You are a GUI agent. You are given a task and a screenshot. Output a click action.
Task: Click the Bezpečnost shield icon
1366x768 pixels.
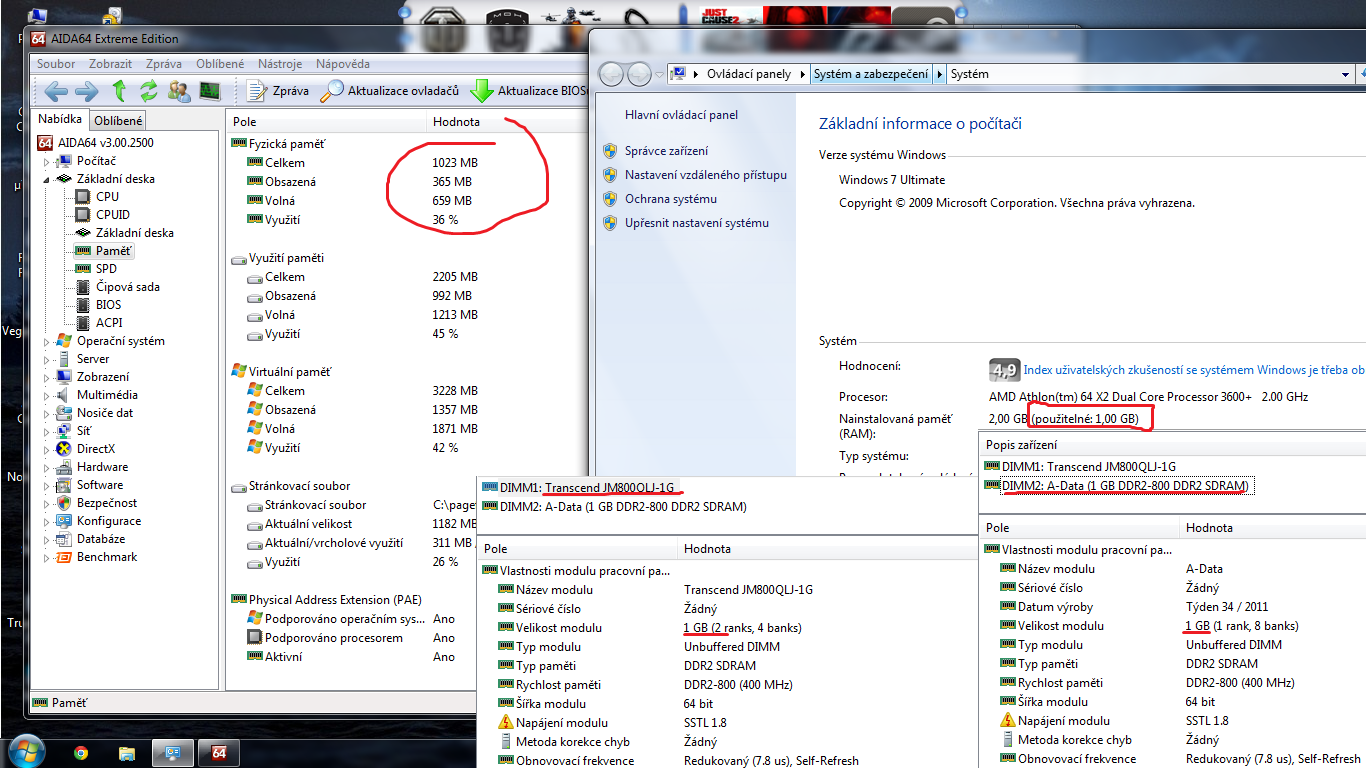pyautogui.click(x=65, y=503)
